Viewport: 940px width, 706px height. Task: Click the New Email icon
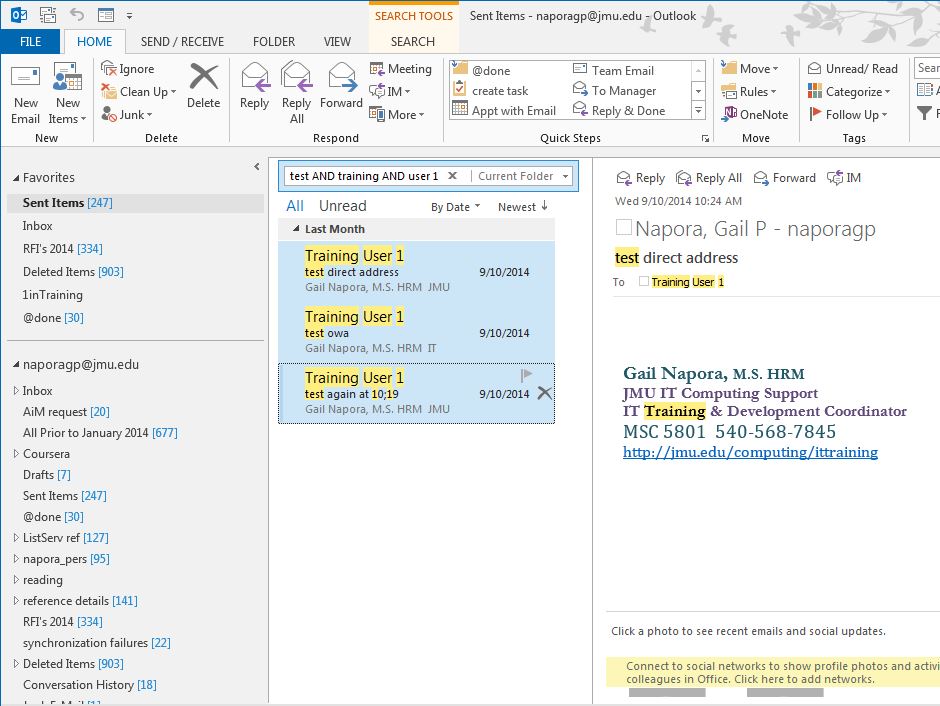click(25, 77)
